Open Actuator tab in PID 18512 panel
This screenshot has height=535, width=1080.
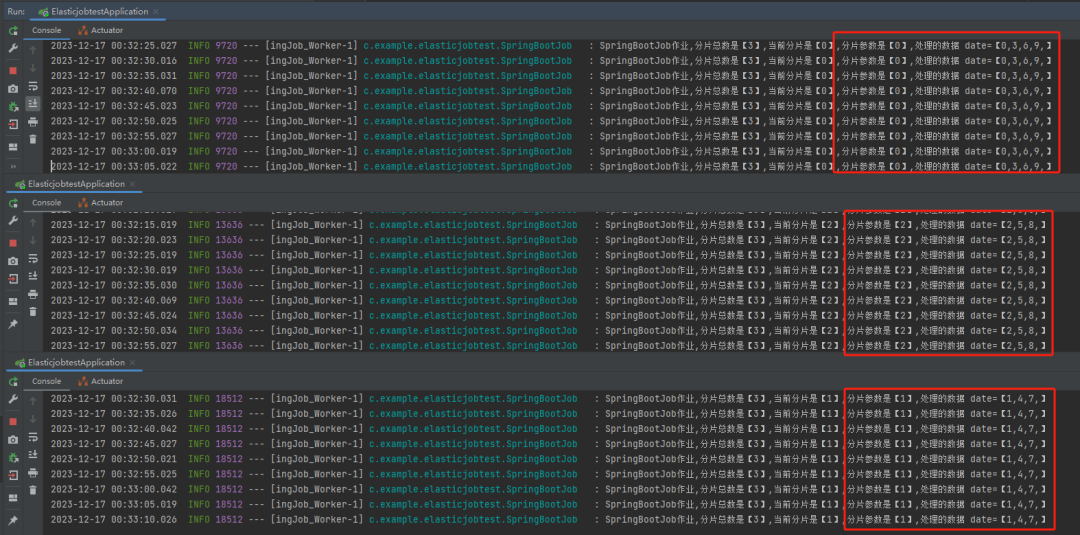click(x=100, y=381)
